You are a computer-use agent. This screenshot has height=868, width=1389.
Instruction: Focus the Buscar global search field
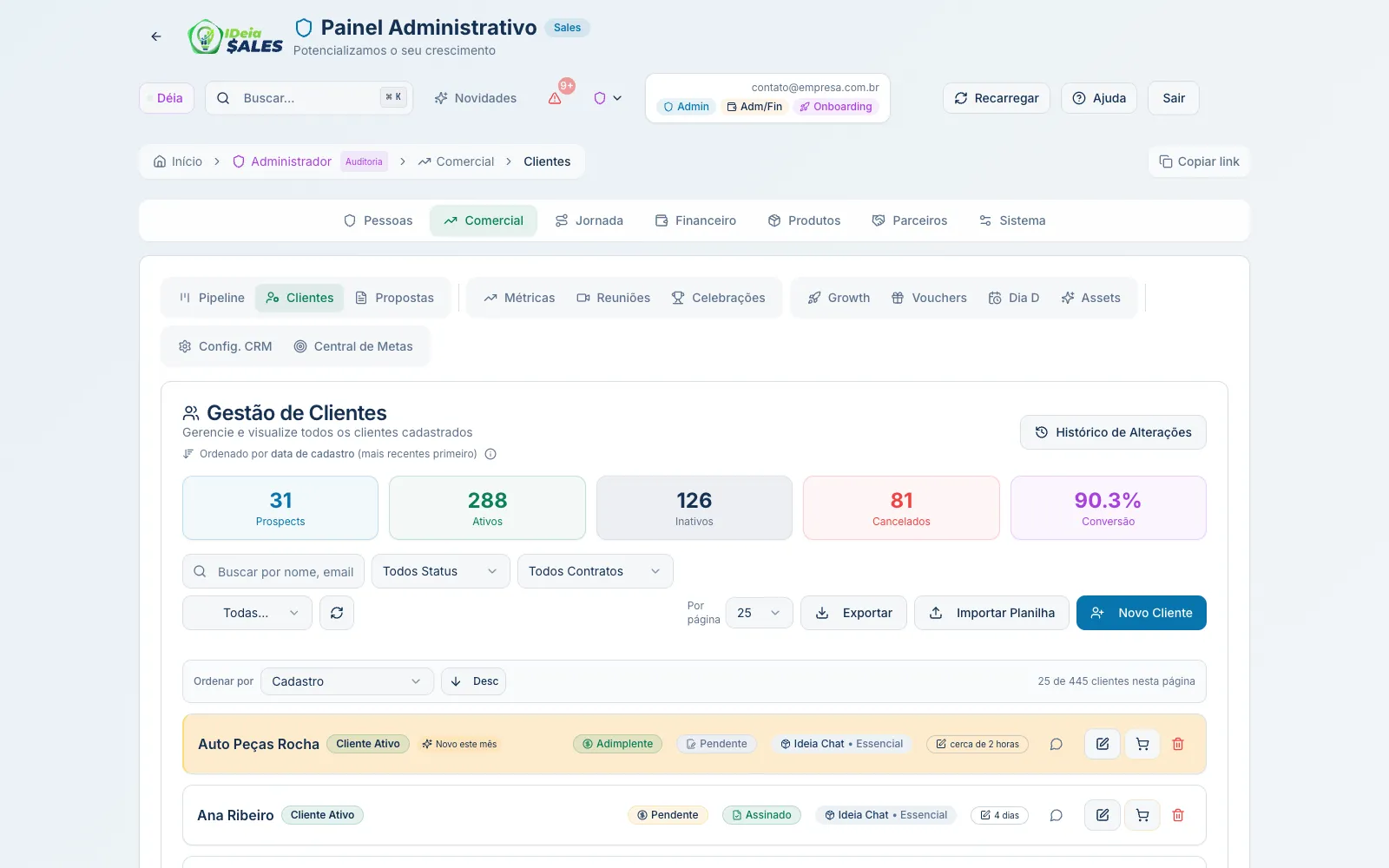(309, 98)
